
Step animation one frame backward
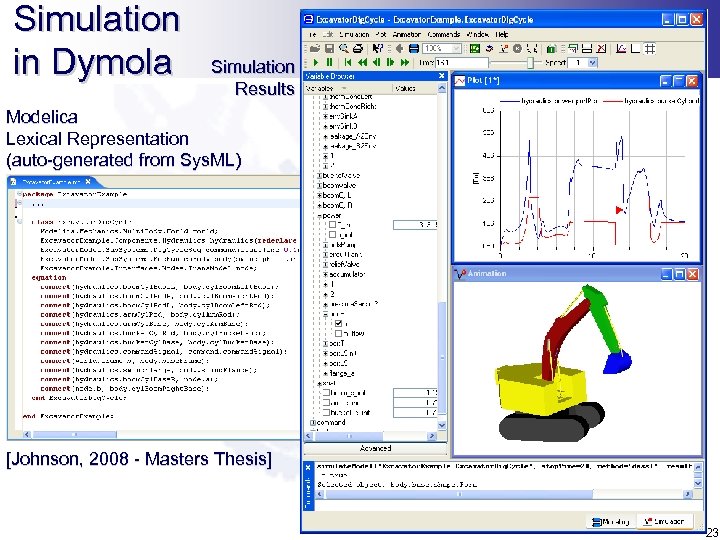coord(377,62)
